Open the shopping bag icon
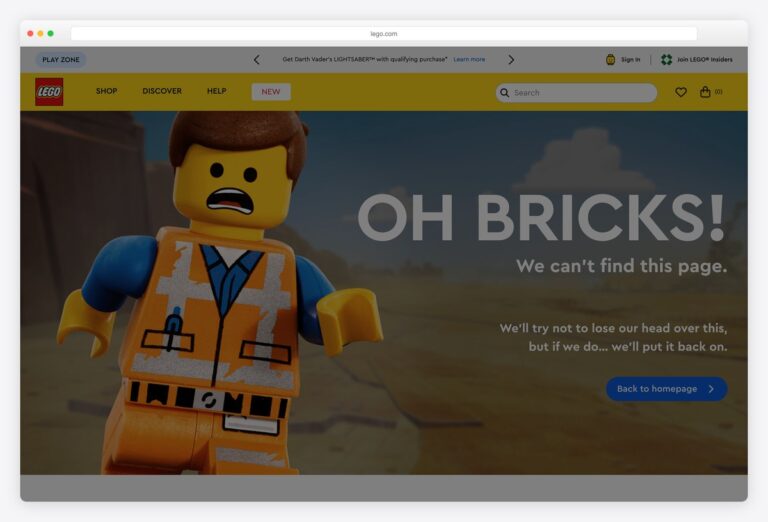Image resolution: width=768 pixels, height=522 pixels. pos(705,92)
